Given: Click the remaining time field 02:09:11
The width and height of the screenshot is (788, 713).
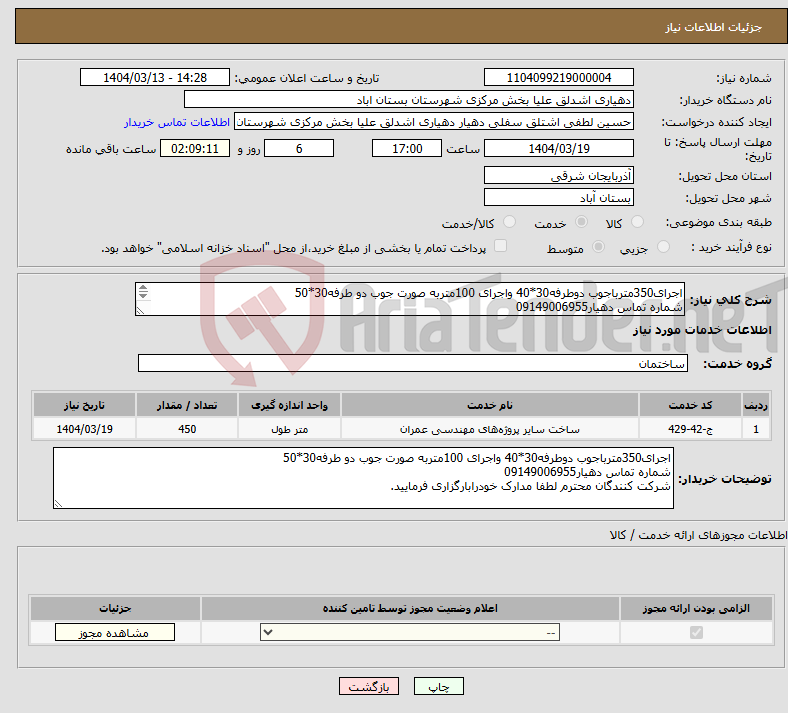Looking at the screenshot, I should (195, 148).
